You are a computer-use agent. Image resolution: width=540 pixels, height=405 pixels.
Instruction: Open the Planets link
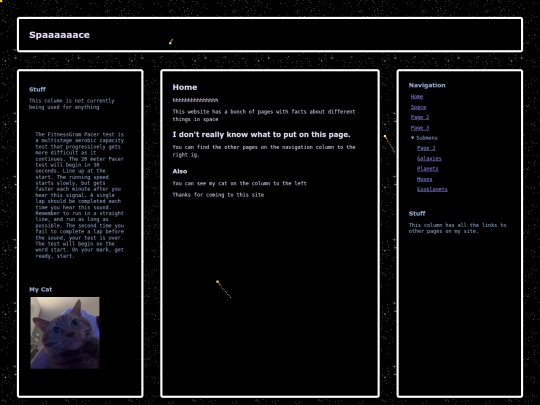pyautogui.click(x=427, y=169)
